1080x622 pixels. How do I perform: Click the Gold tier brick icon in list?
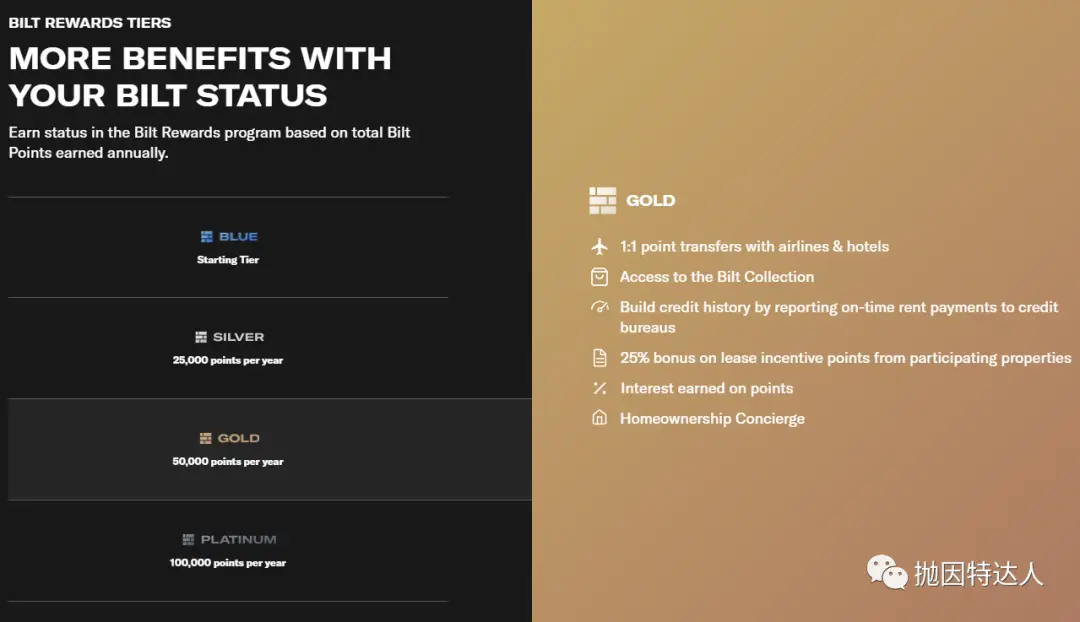tap(206, 438)
